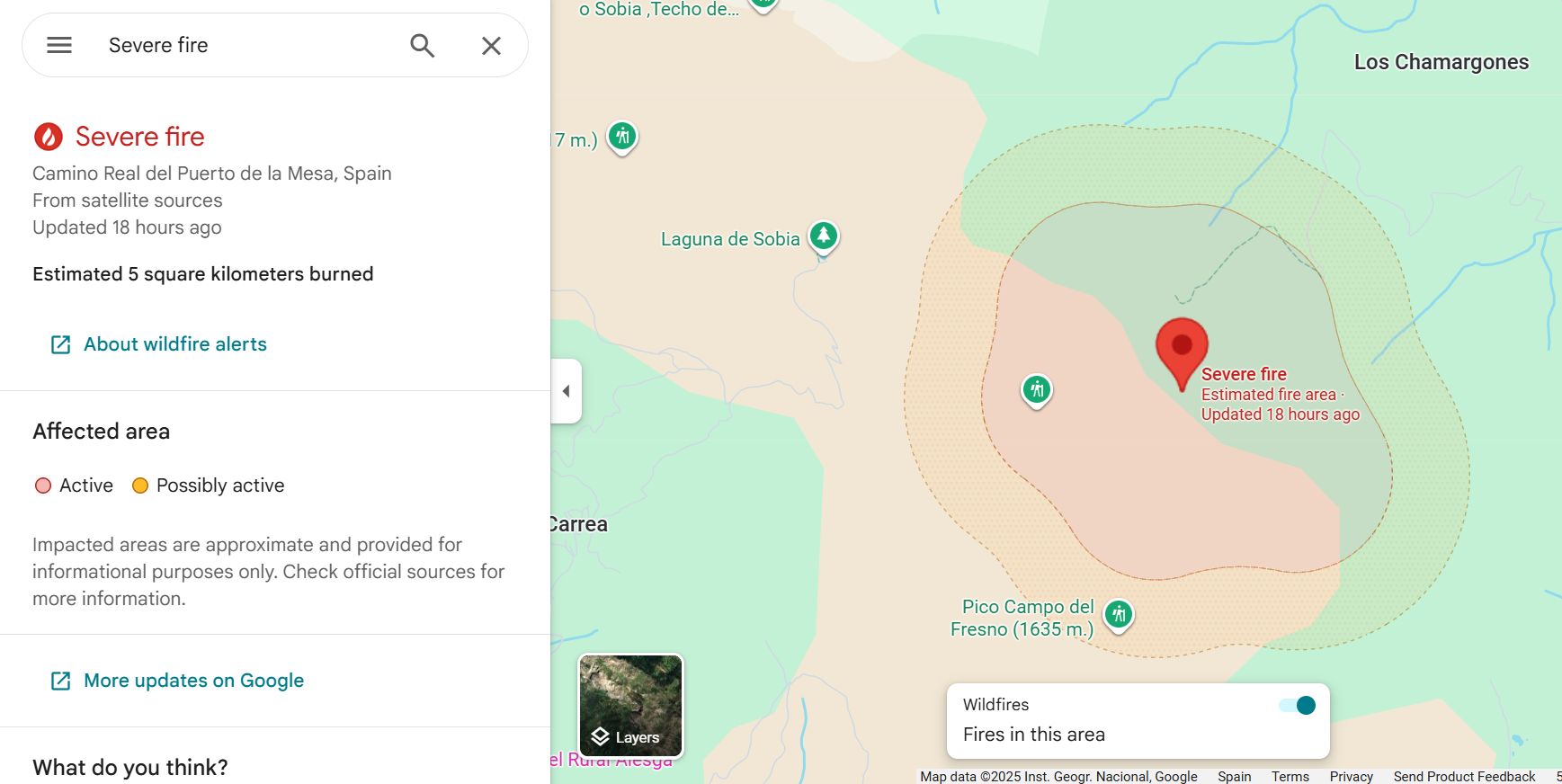Click the Pico Campo del Fresno hiking marker
The image size is (1562, 784).
[x=1118, y=615]
